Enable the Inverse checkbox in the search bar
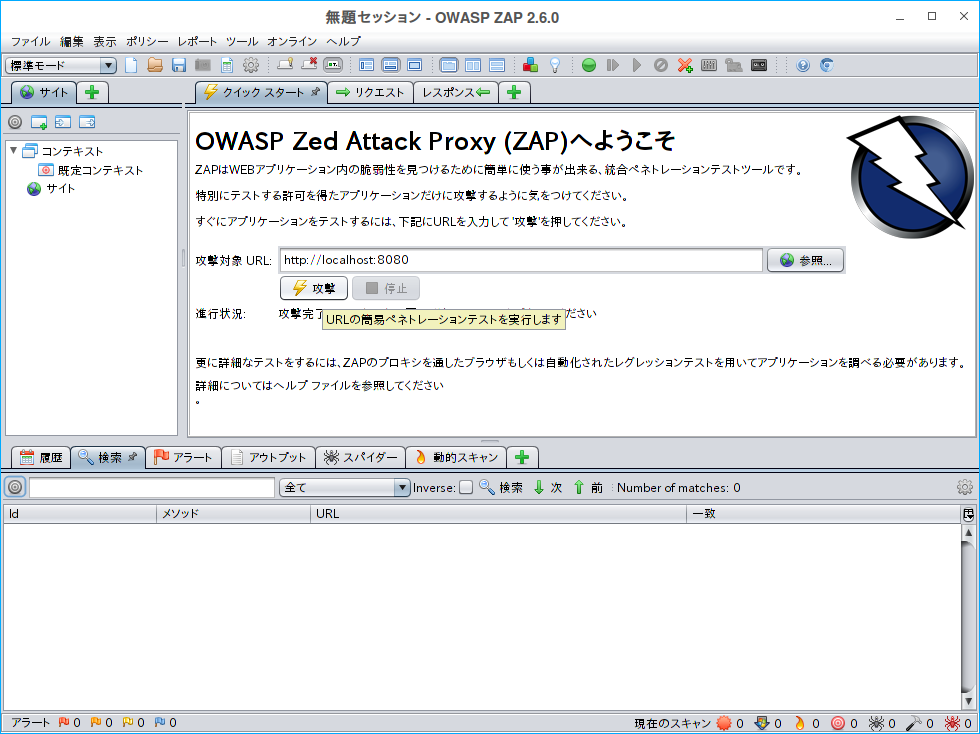 coord(468,487)
